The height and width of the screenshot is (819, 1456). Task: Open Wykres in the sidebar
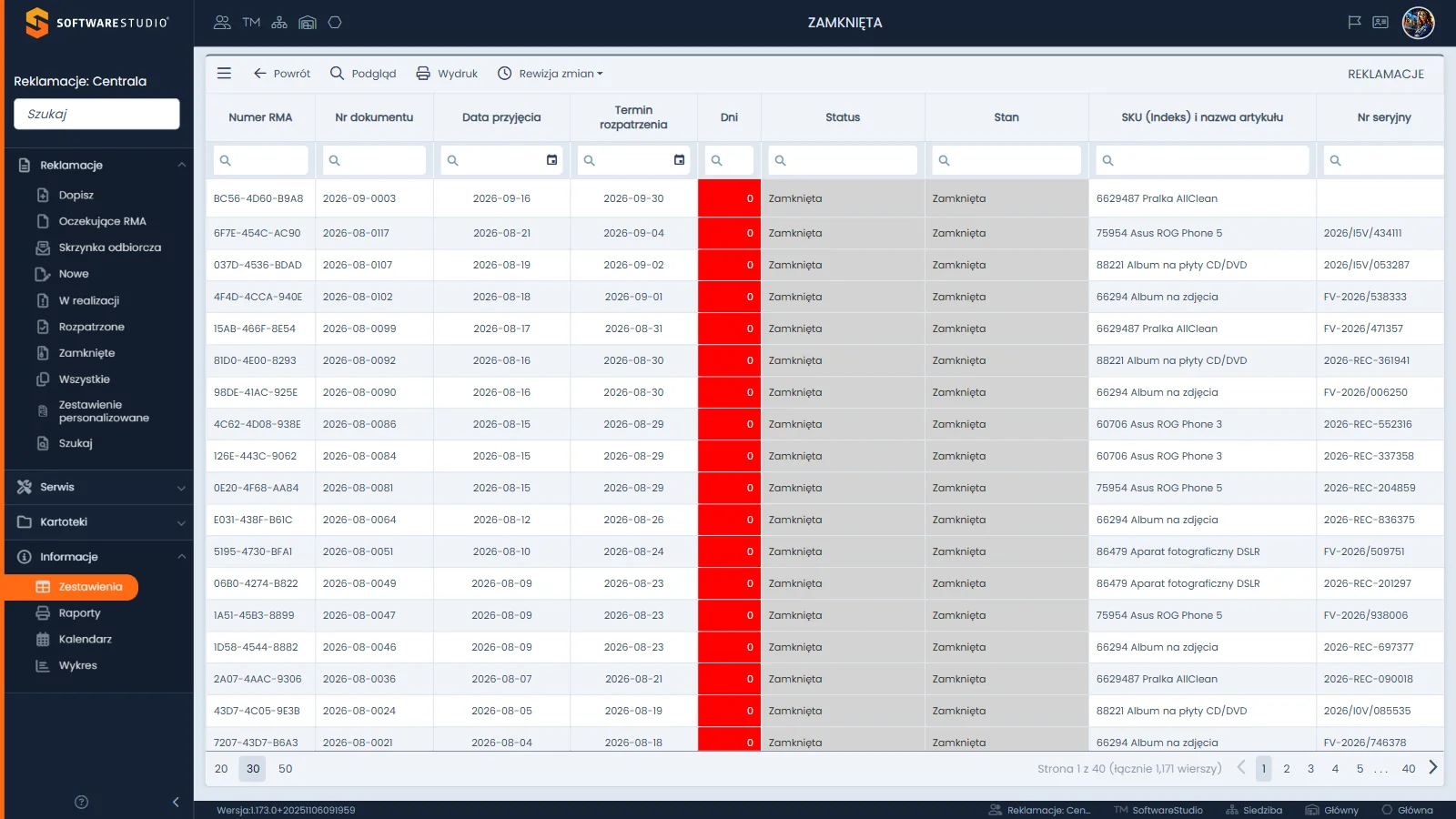pyautogui.click(x=77, y=666)
